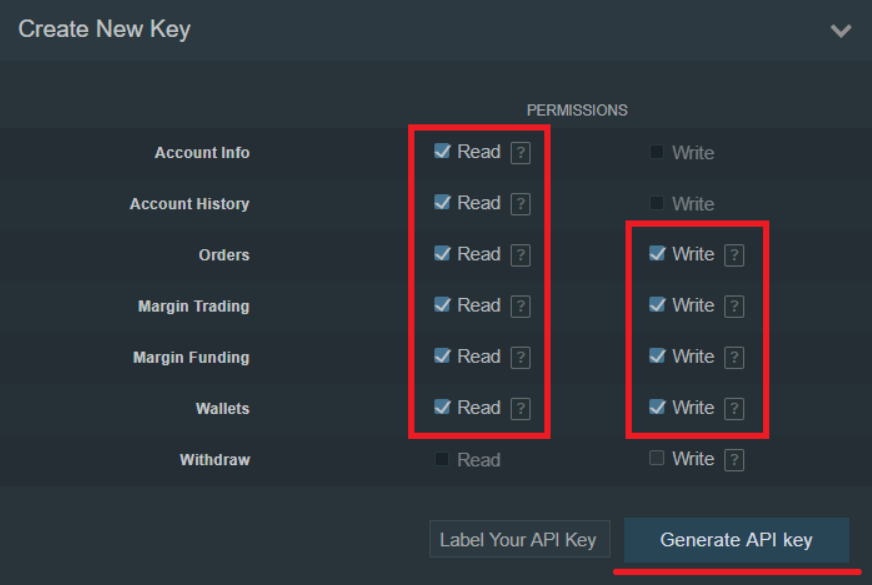The width and height of the screenshot is (872, 585).
Task: Open help icon for Account History Read
Action: point(520,204)
